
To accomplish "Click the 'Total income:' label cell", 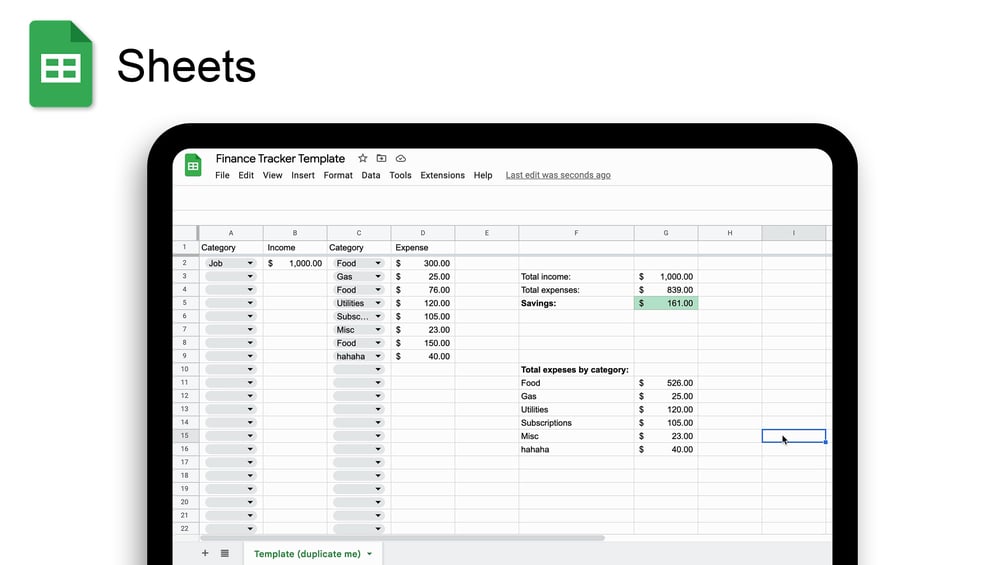I will [576, 277].
